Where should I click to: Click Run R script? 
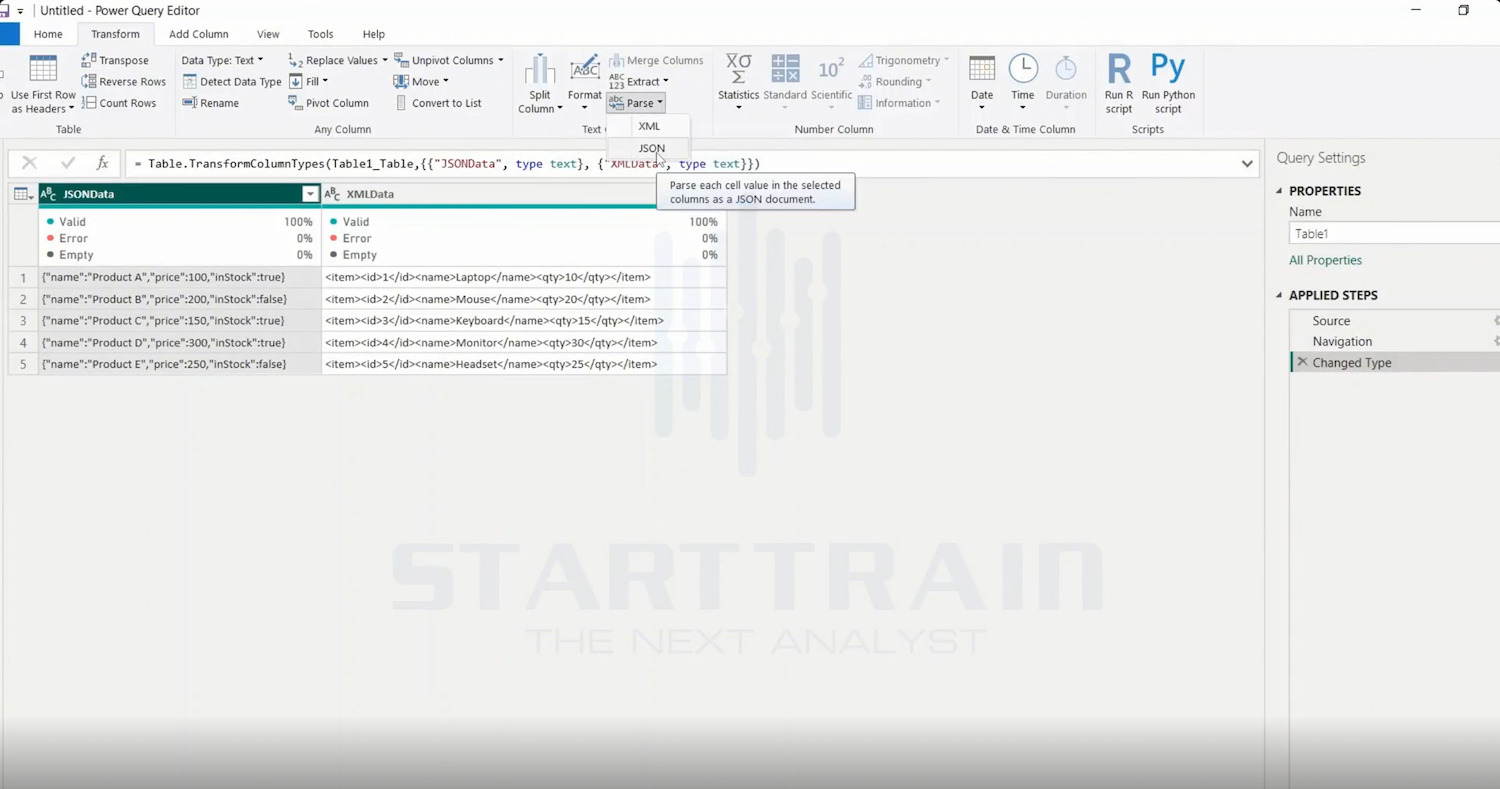(x=1119, y=85)
